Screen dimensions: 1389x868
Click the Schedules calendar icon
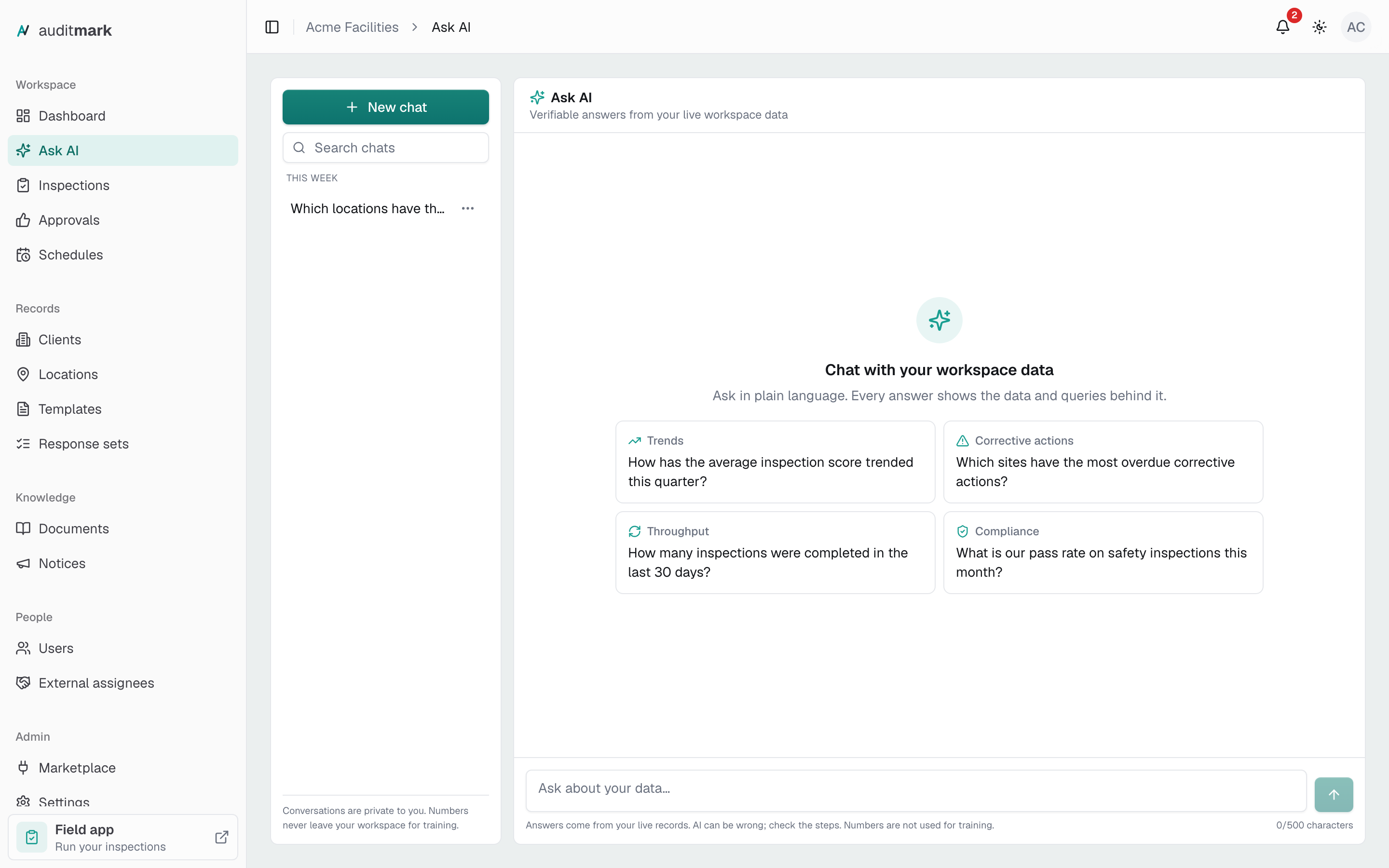pyautogui.click(x=23, y=255)
